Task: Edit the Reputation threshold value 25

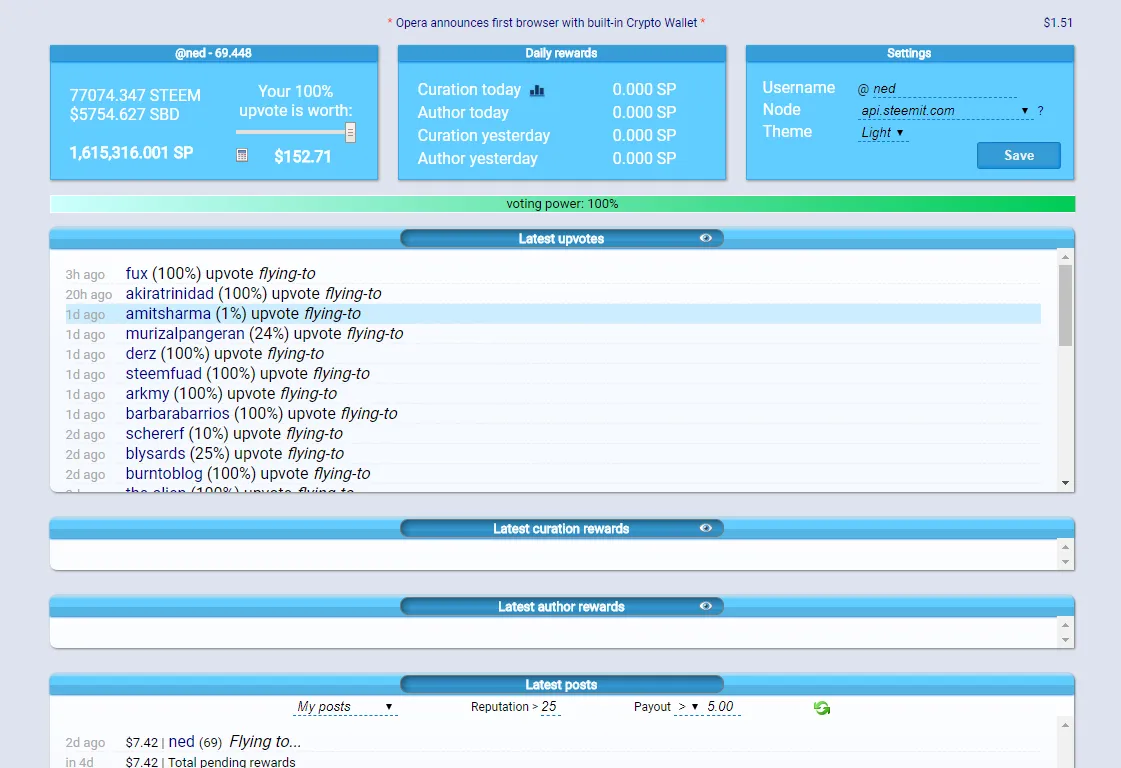Action: pyautogui.click(x=550, y=707)
